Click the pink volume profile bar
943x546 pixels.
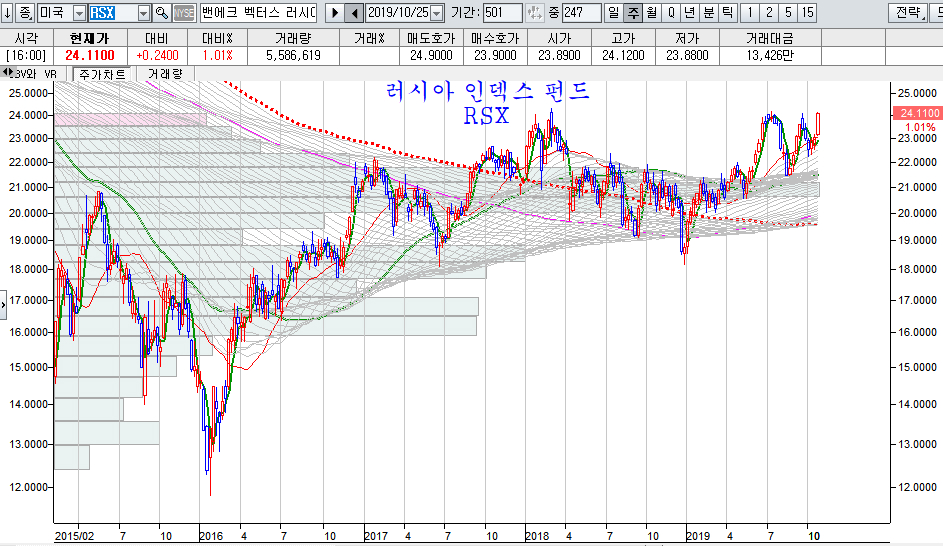[x=130, y=119]
